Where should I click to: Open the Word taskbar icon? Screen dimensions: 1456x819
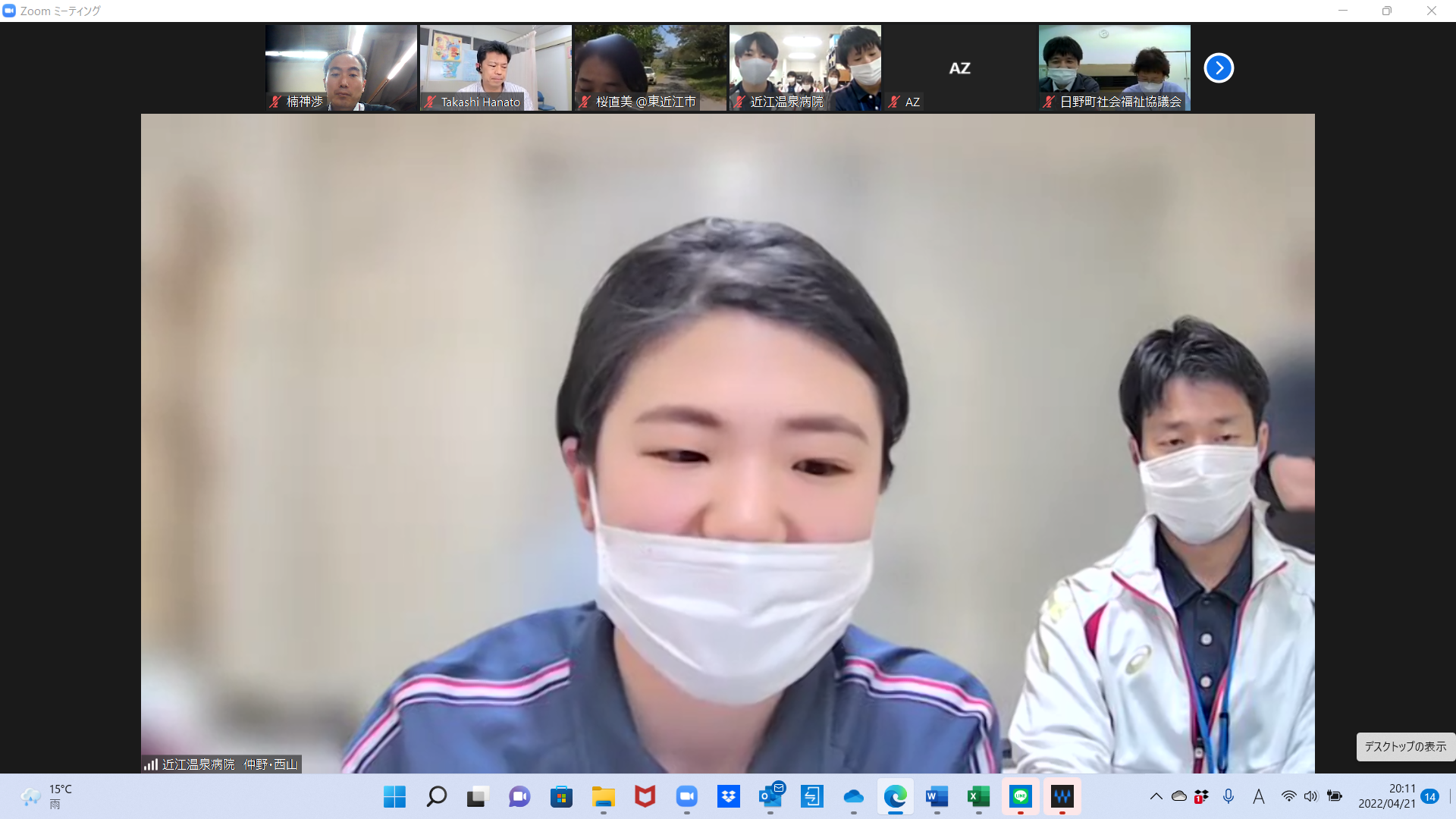click(937, 796)
